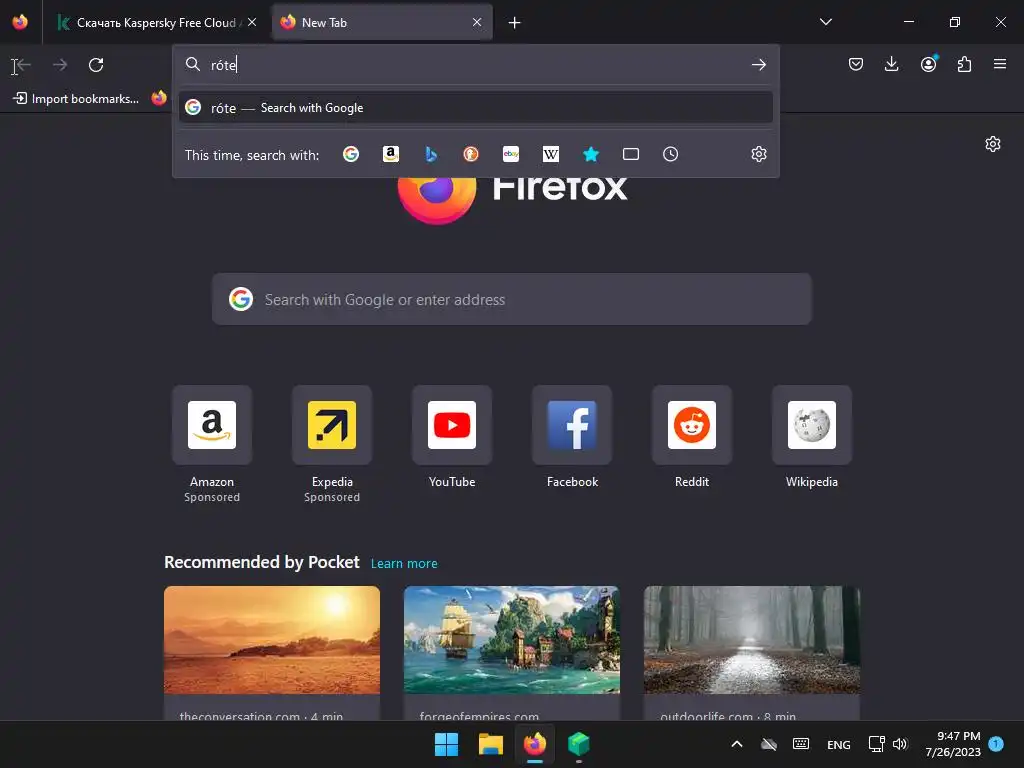
Task: Choose róte — Search with Google suggestion
Action: [475, 108]
